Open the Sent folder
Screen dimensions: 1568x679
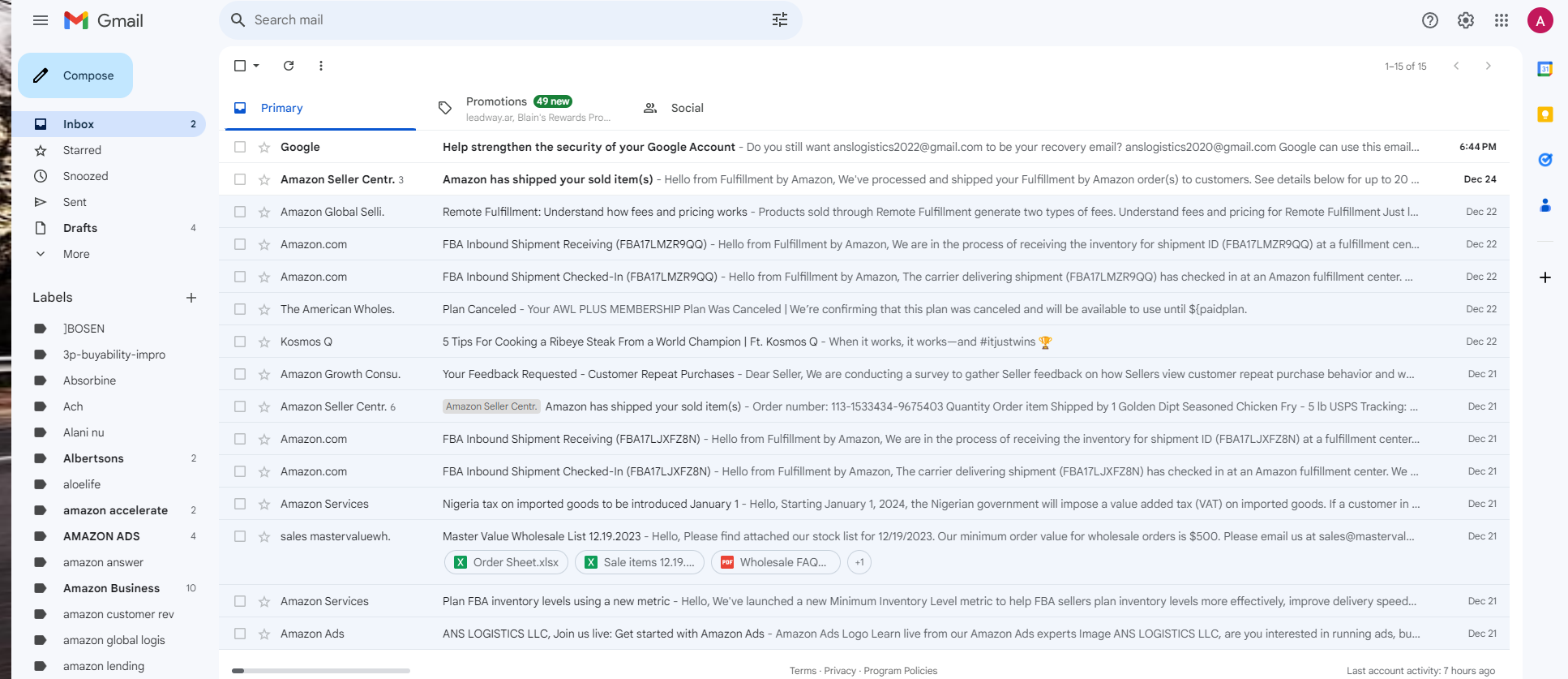(109, 202)
